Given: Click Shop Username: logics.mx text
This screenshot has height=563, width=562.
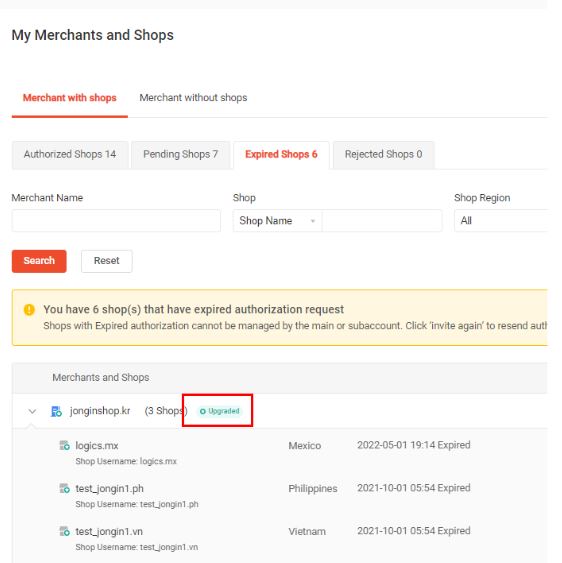Looking at the screenshot, I should pos(126,461).
